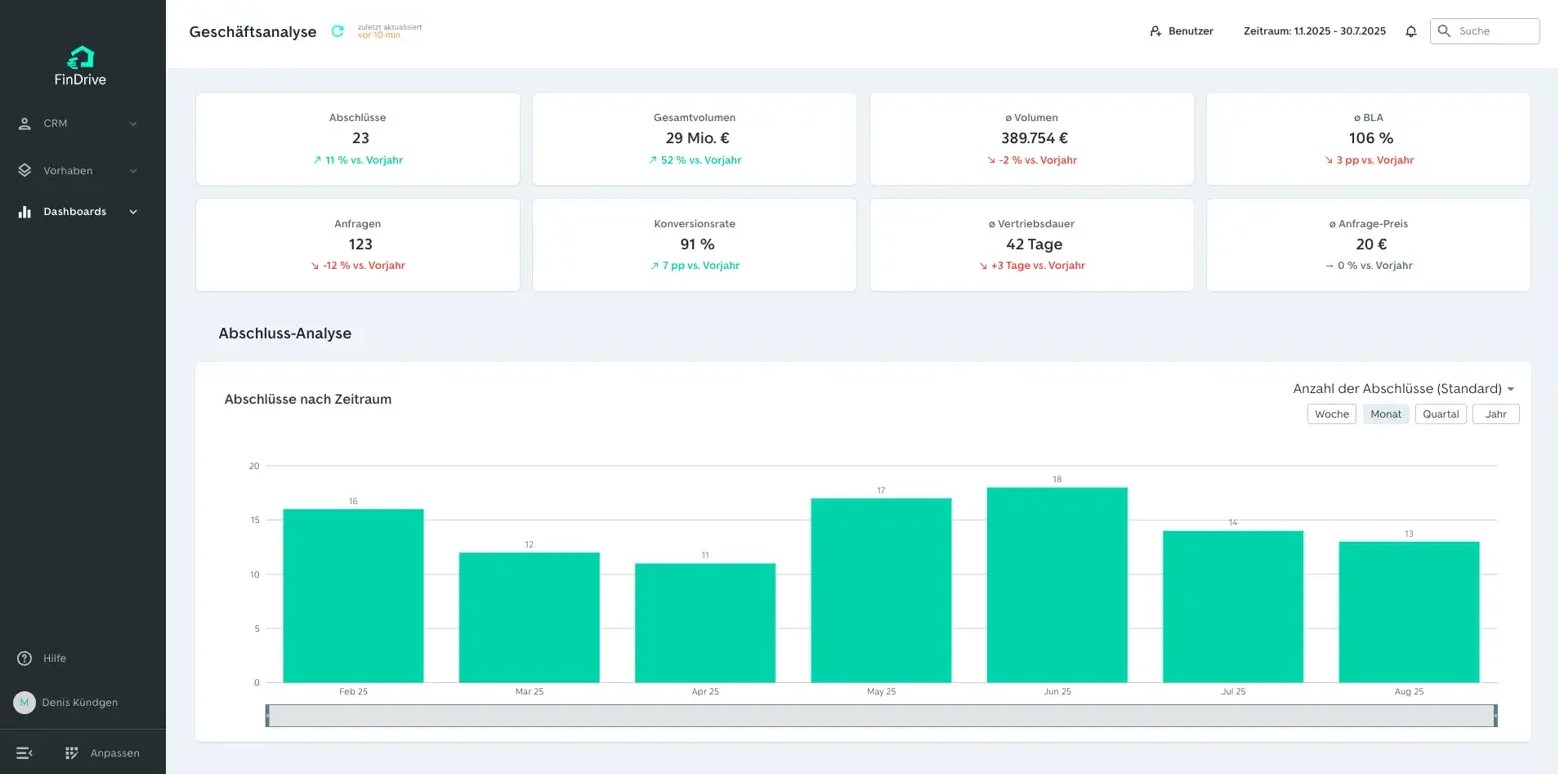The image size is (1558, 774).
Task: Click the Dashboards bar chart icon
Action: point(25,212)
